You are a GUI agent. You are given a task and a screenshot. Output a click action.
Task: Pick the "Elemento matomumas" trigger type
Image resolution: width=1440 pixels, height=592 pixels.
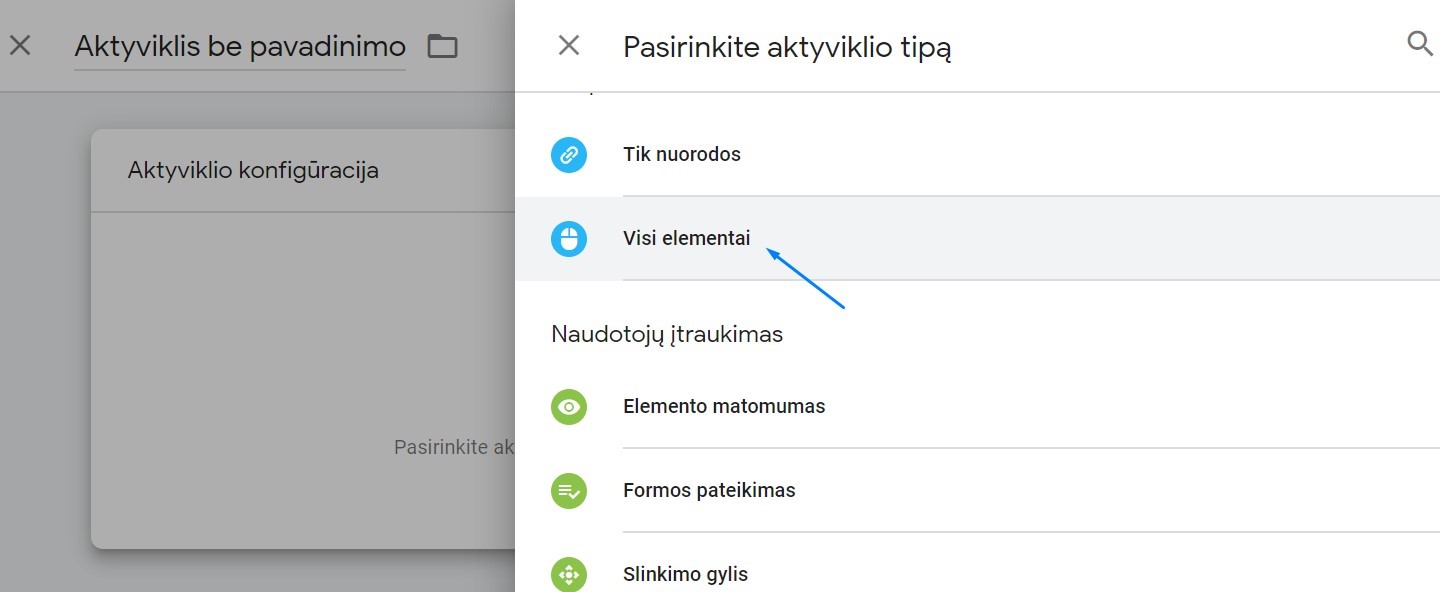[724, 407]
